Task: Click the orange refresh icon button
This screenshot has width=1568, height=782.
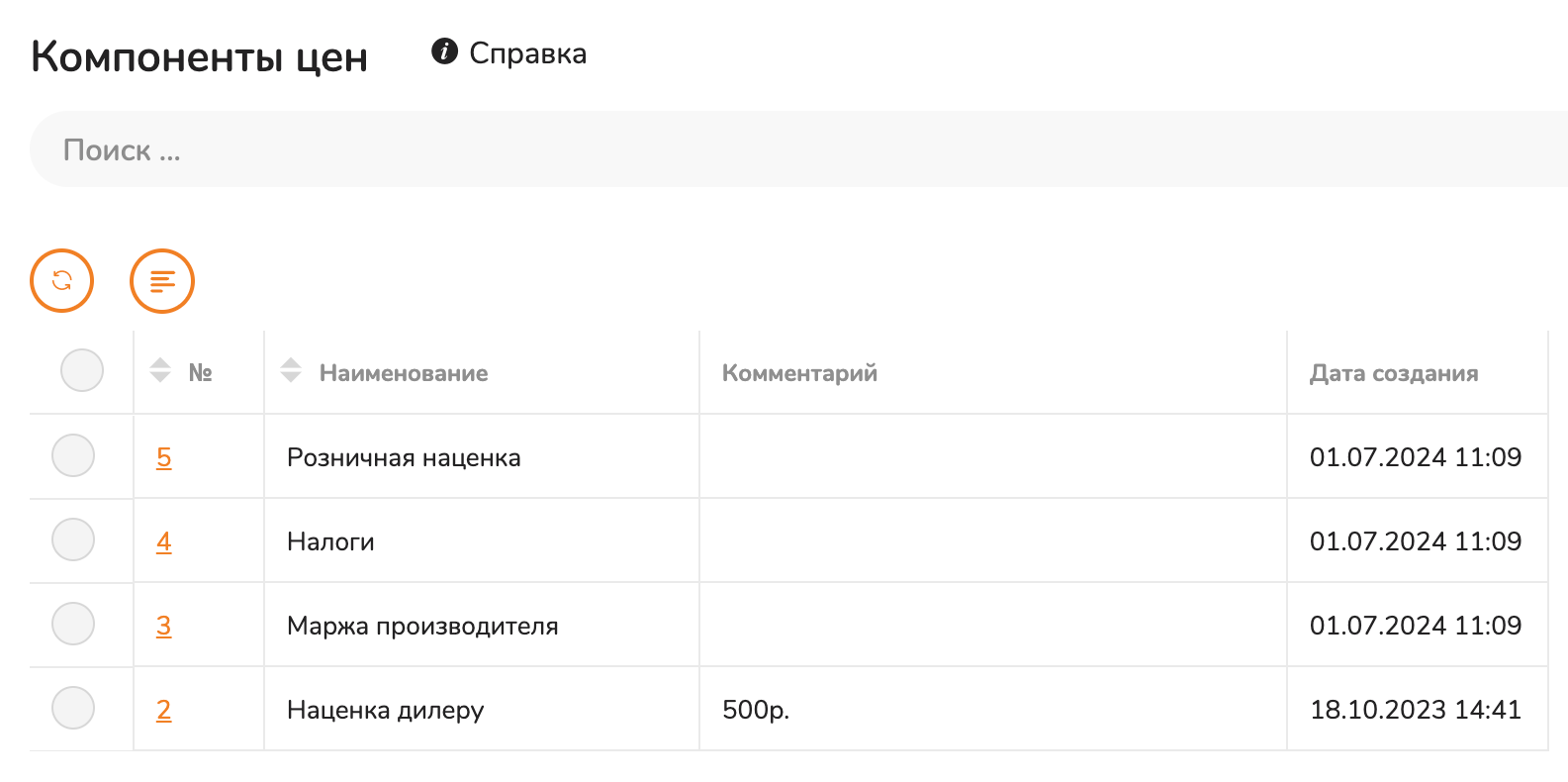Action: (62, 281)
